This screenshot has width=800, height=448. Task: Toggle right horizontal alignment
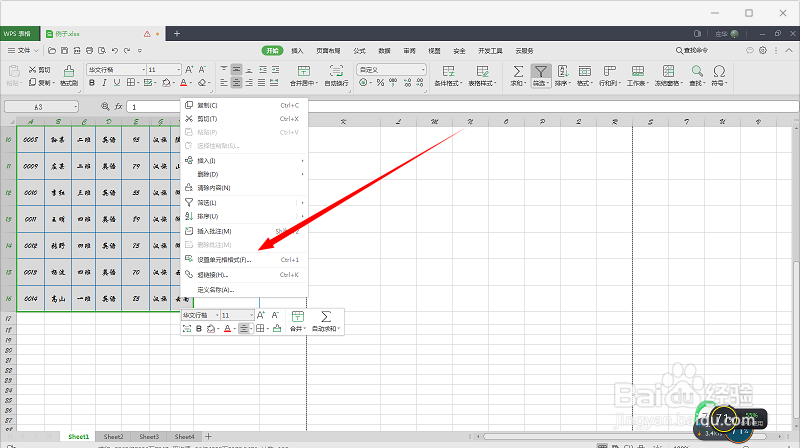point(249,83)
